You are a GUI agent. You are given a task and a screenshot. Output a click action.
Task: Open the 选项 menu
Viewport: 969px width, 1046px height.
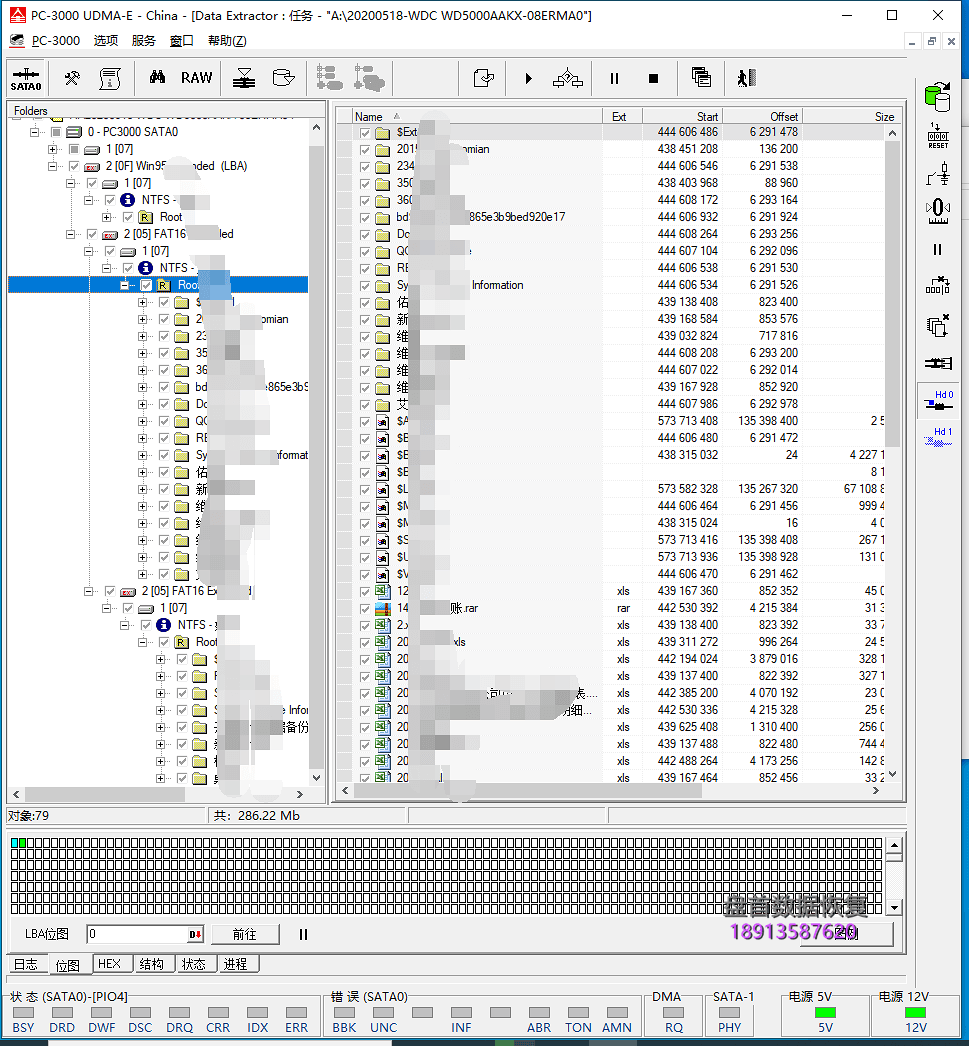point(105,41)
